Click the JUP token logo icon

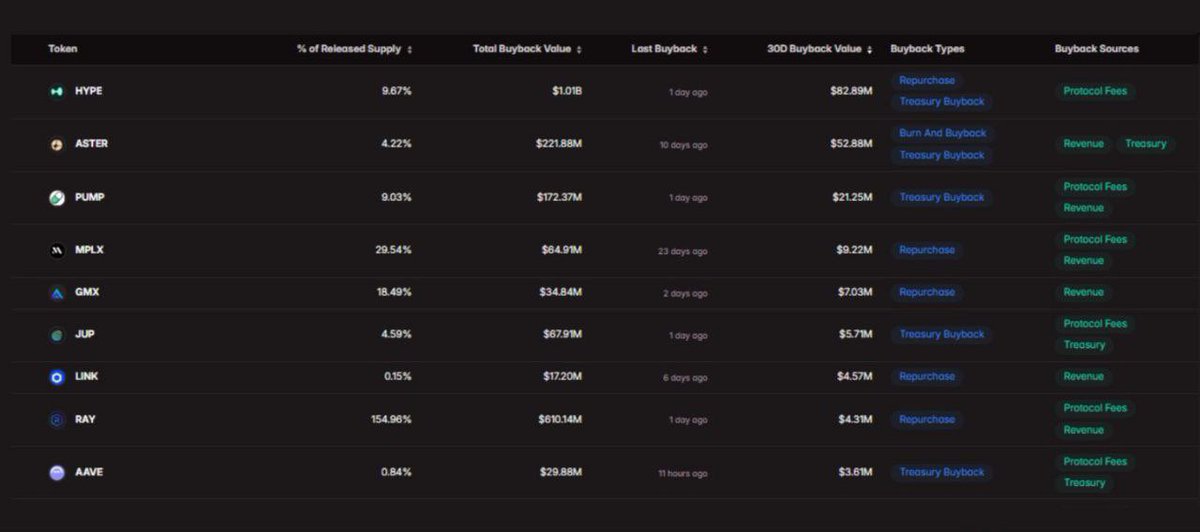57,335
